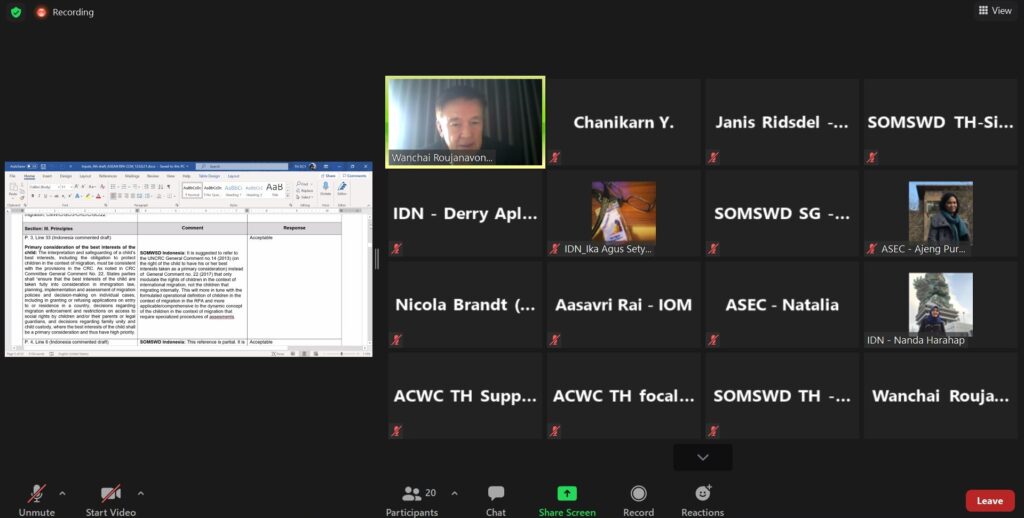Click the Word vertical scrollbar
1024x518 pixels.
click(370, 281)
